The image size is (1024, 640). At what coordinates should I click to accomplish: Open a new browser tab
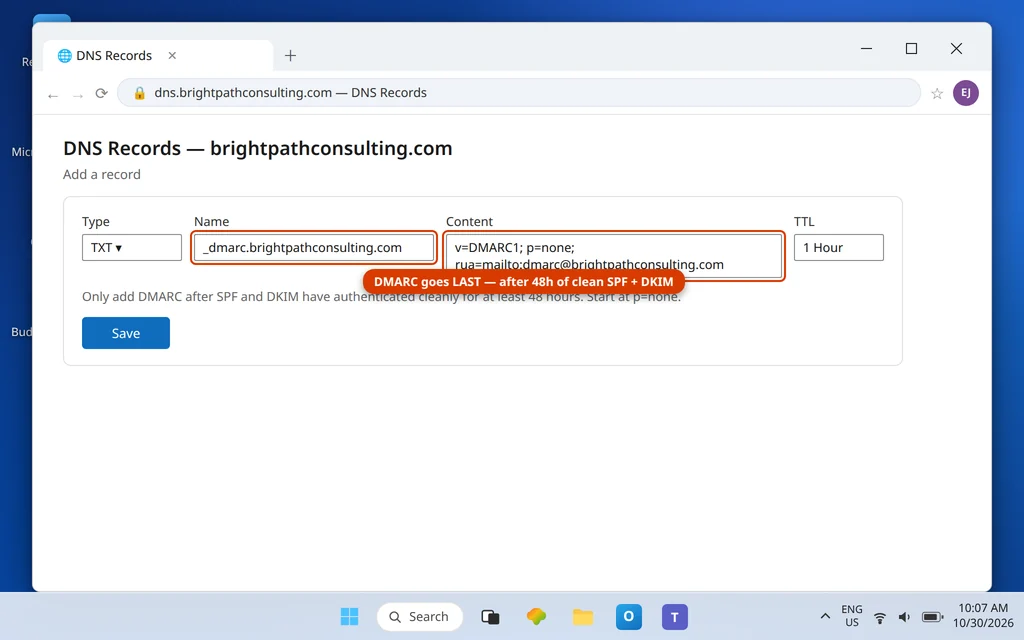coord(291,56)
